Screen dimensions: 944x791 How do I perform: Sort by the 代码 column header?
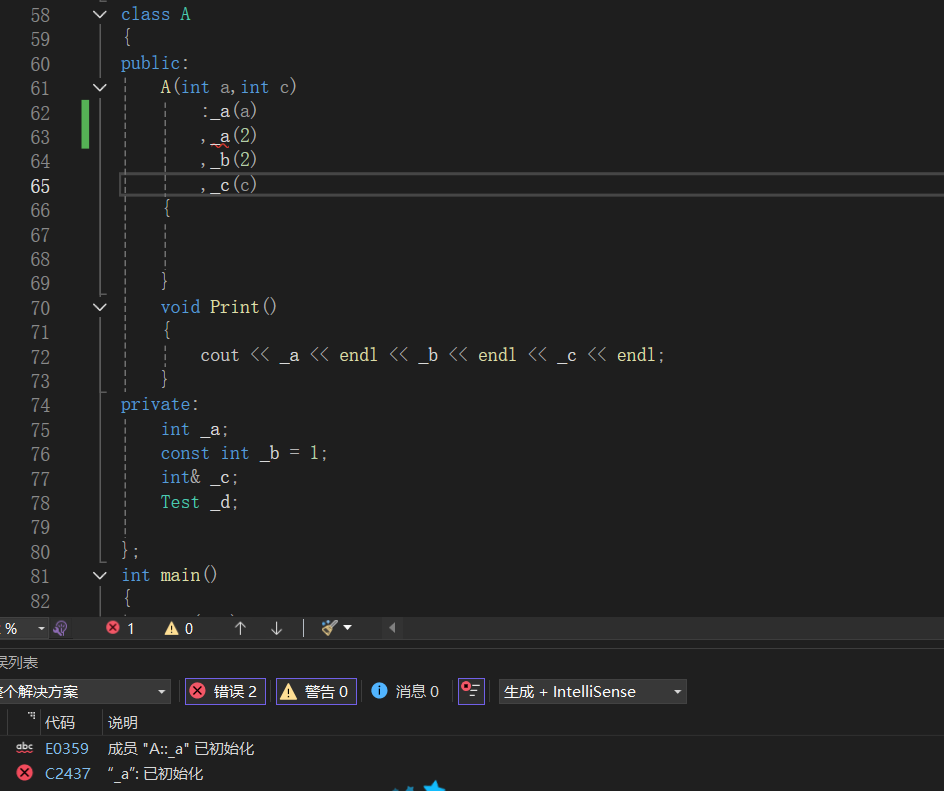coord(60,722)
